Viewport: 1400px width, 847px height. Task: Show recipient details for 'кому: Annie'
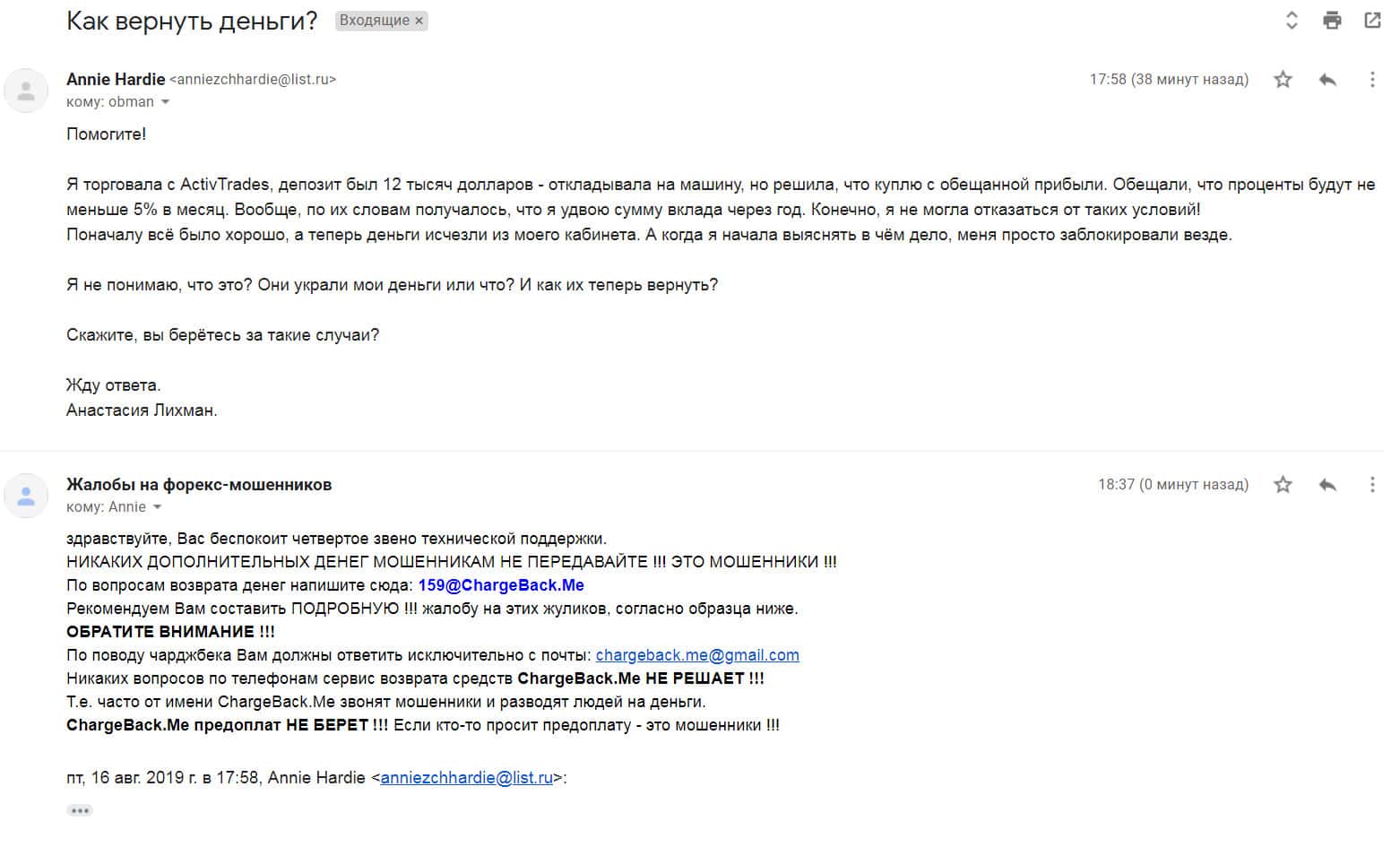[x=158, y=507]
